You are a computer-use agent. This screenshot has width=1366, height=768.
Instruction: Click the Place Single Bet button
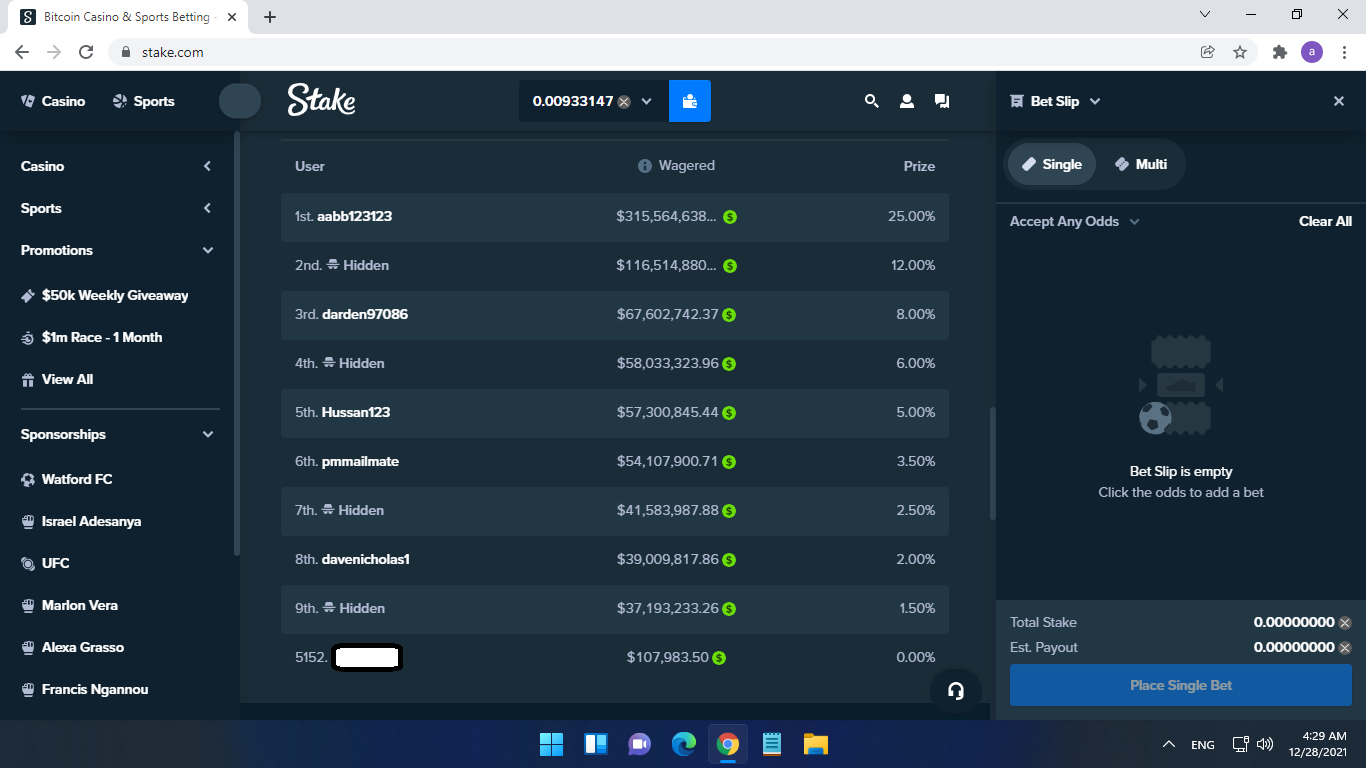[x=1181, y=685]
